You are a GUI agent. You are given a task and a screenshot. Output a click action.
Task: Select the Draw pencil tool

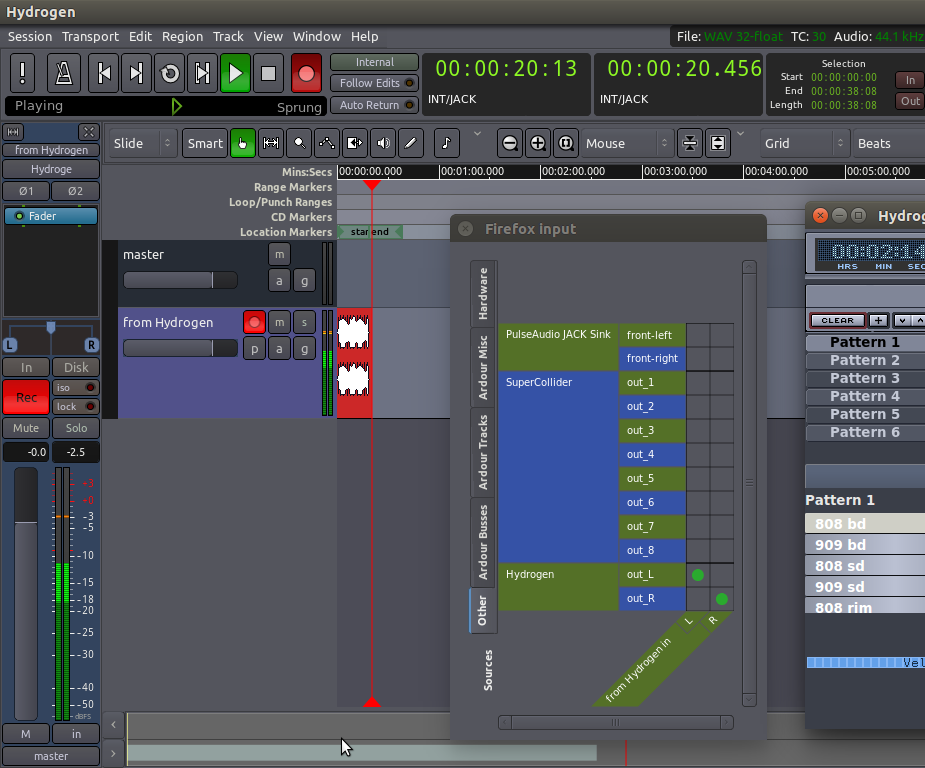pos(410,143)
